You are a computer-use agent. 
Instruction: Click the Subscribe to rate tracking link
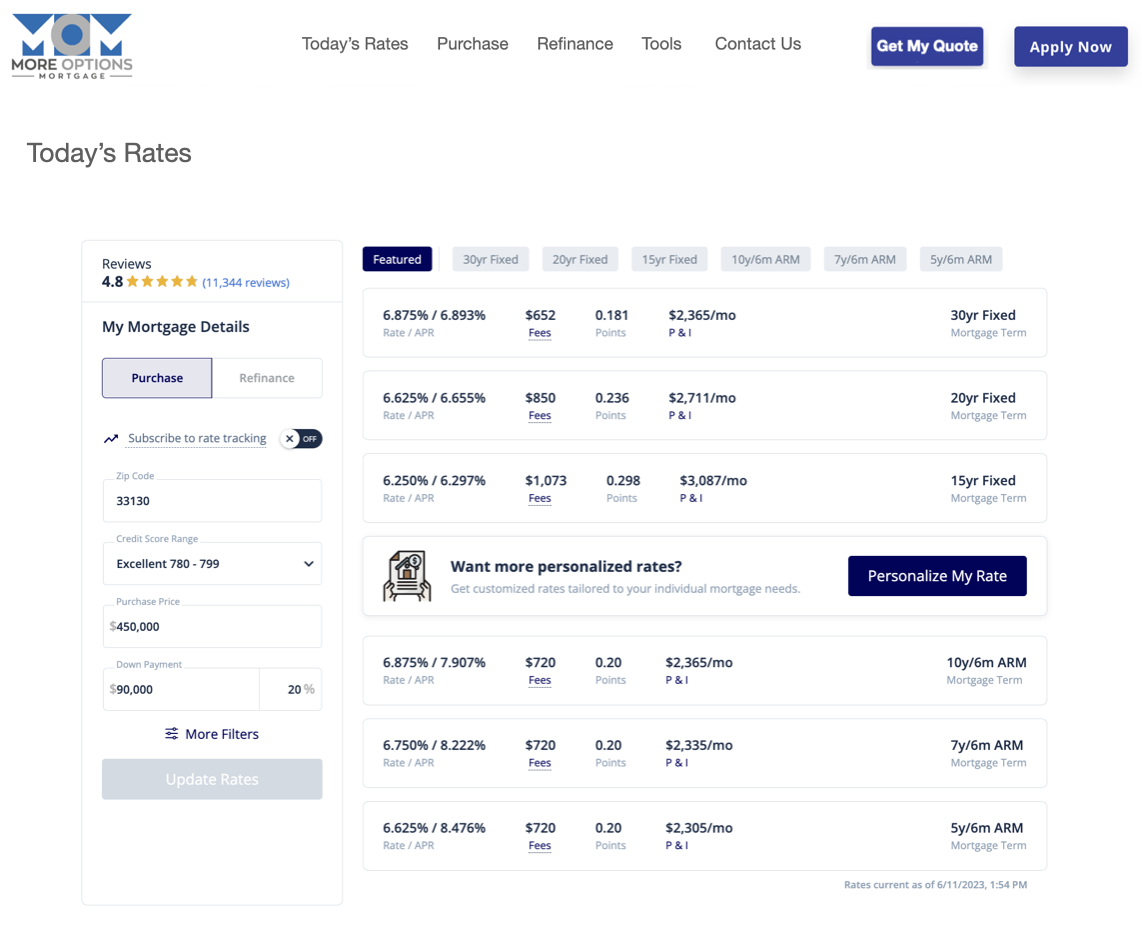[197, 438]
